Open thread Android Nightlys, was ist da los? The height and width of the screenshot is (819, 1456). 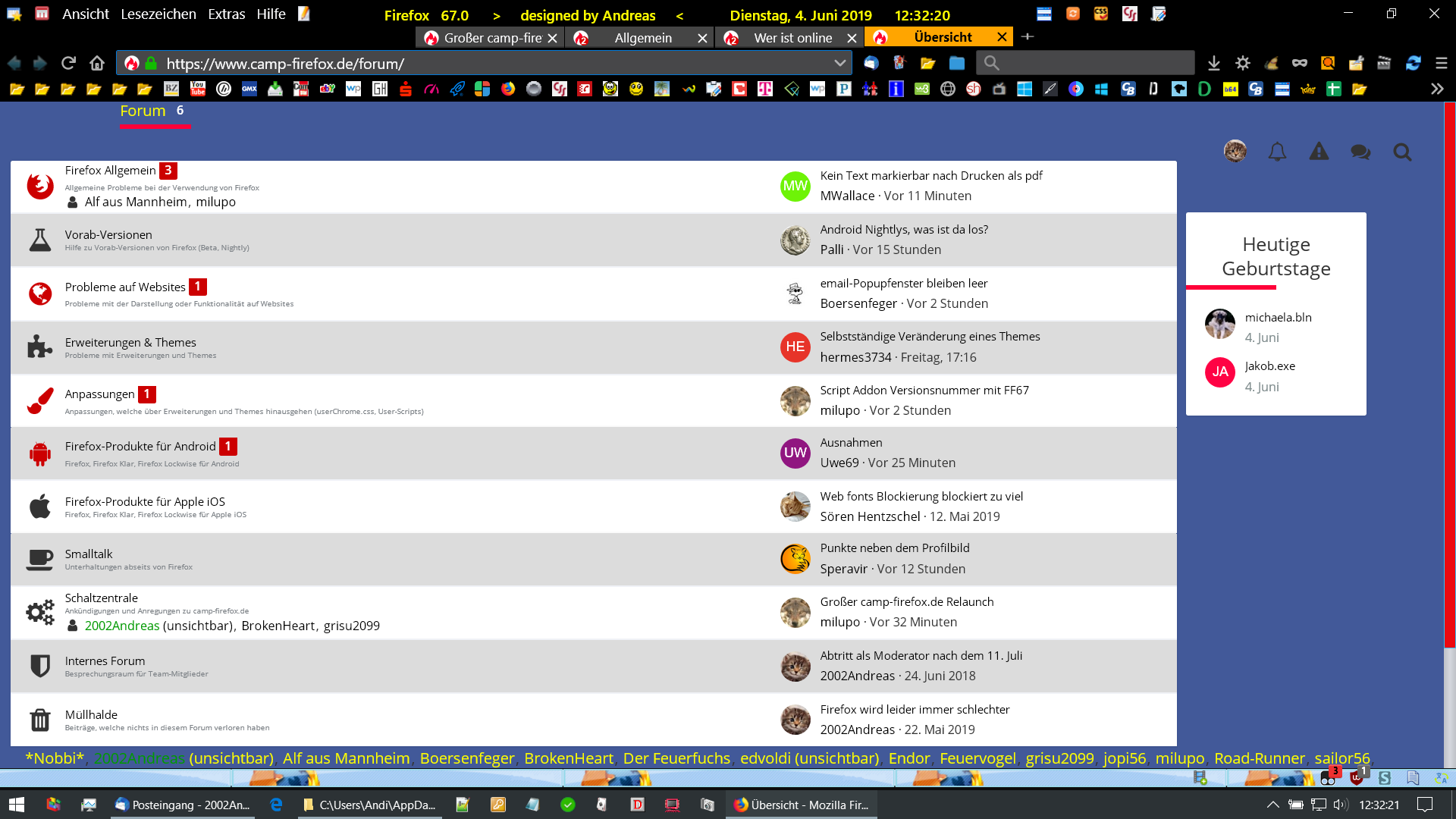click(x=903, y=230)
